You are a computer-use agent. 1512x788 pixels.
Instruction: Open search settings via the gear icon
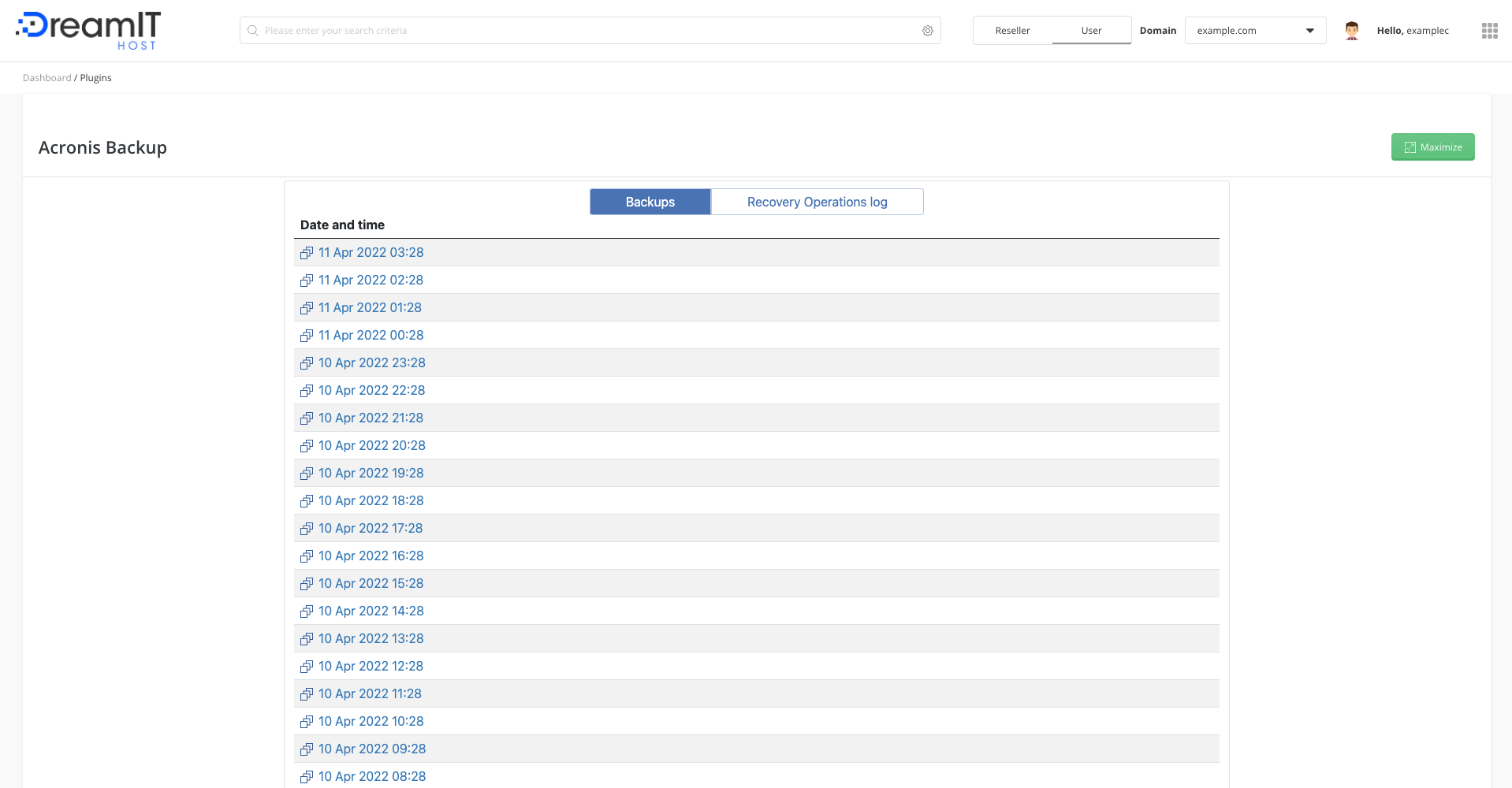(x=928, y=30)
